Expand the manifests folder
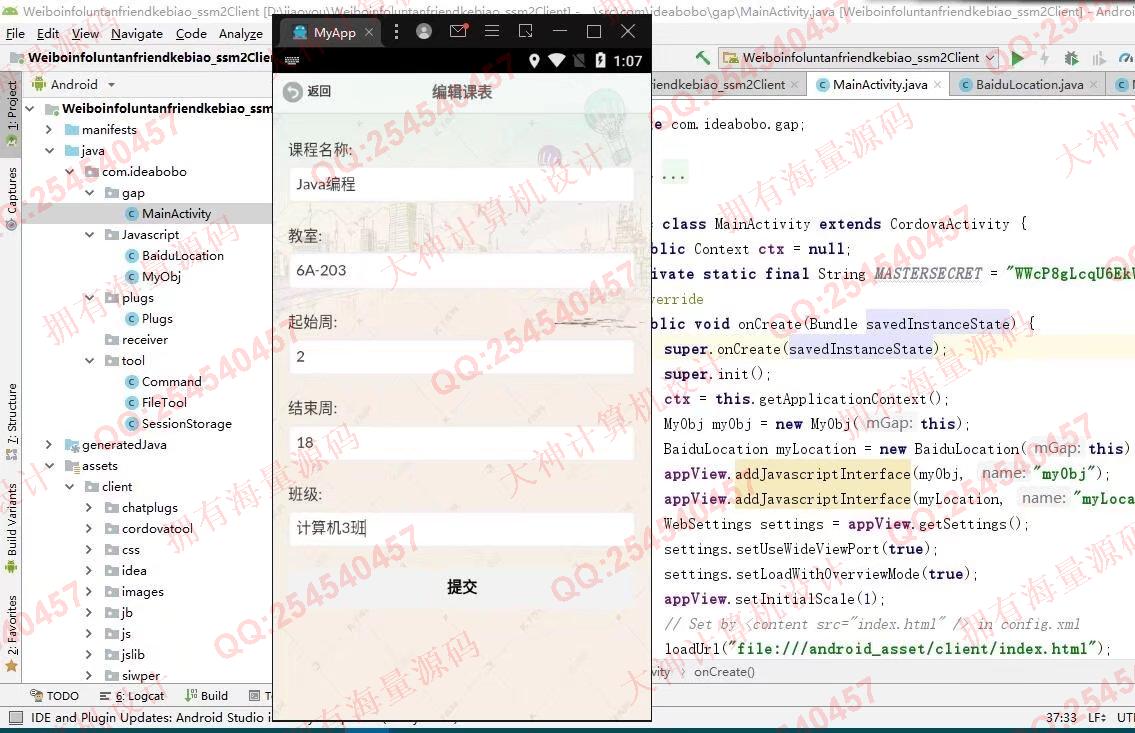This screenshot has height=733, width=1135. pyautogui.click(x=49, y=130)
